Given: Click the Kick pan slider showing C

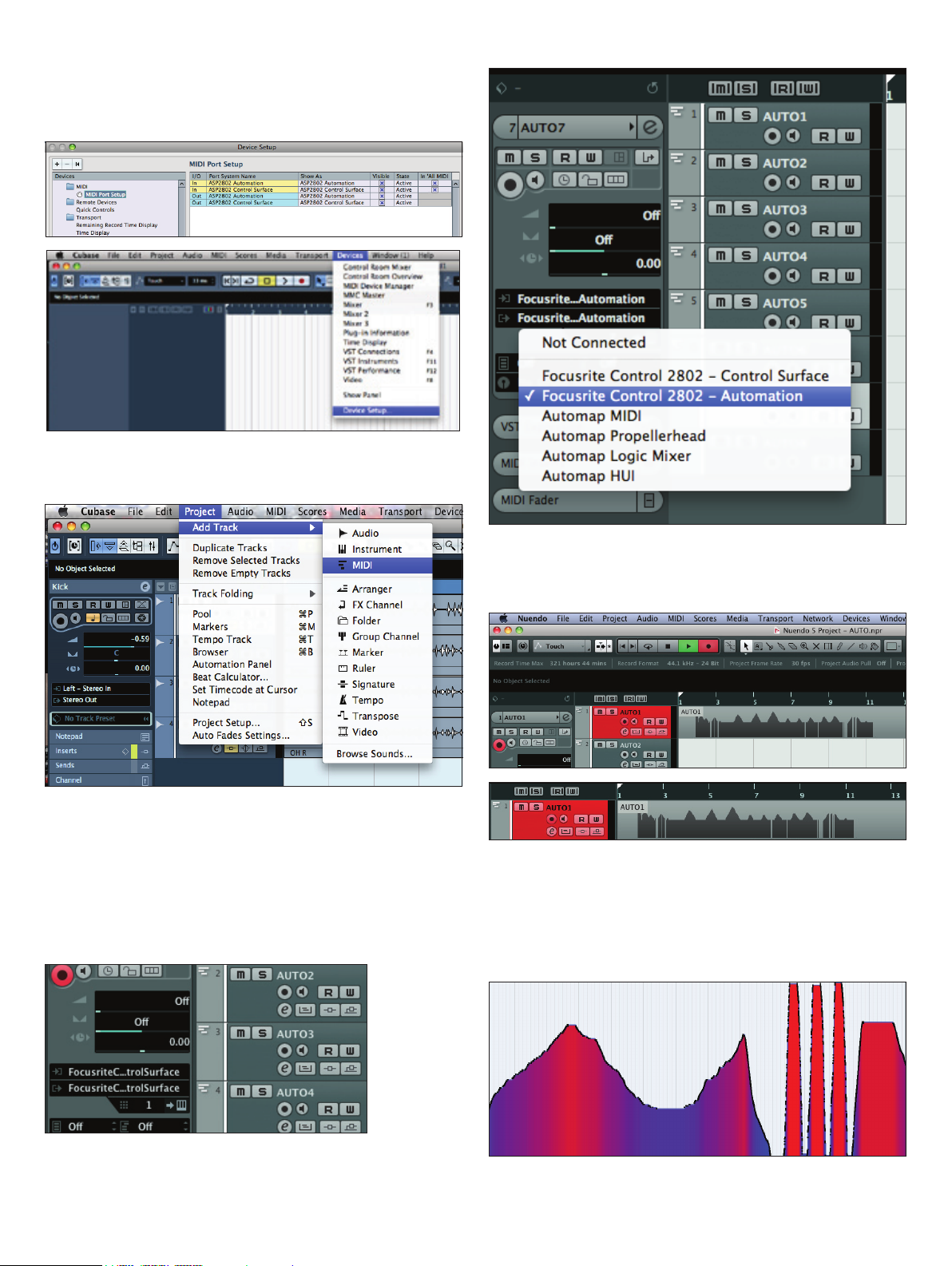Looking at the screenshot, I should [117, 653].
